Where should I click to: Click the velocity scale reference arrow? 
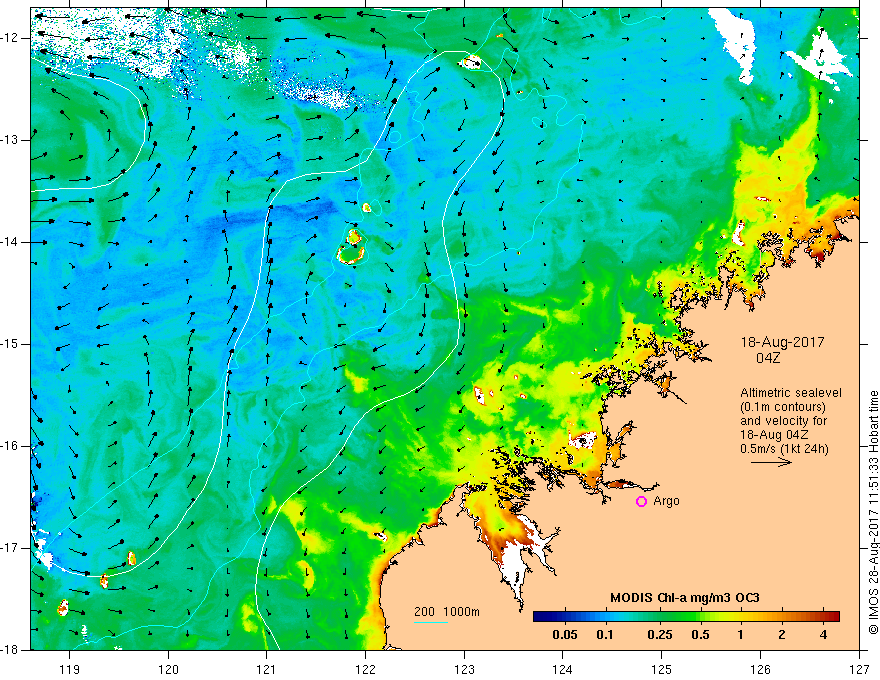click(771, 462)
